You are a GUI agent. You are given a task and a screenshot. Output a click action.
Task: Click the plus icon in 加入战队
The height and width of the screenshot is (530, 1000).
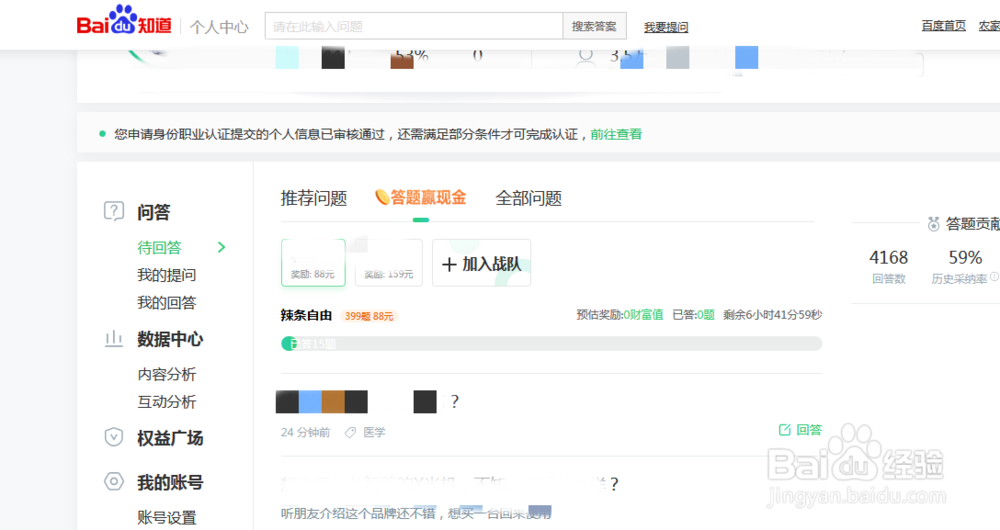coord(449,264)
